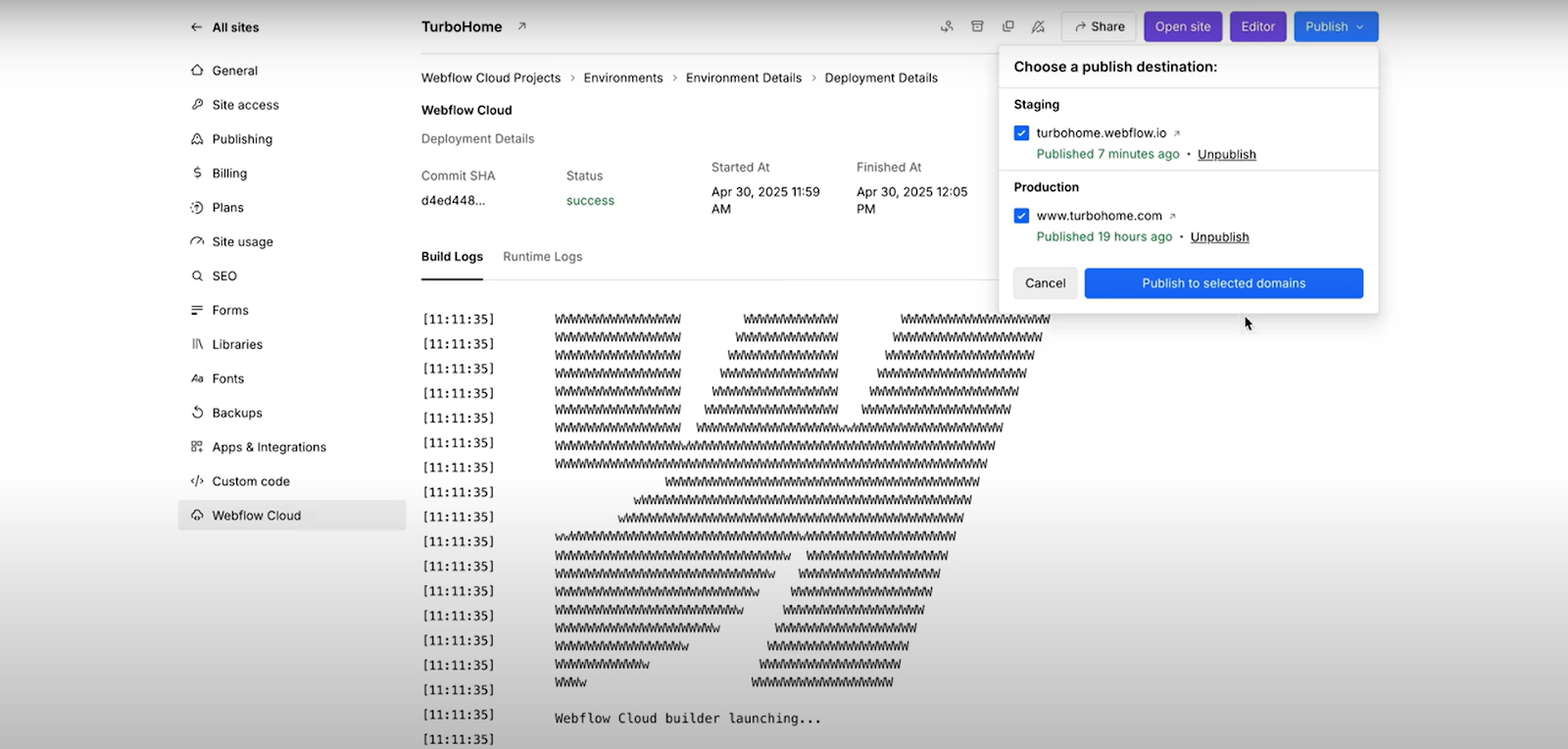Uncheck the www.turbohome.com production checkbox
This screenshot has width=1568, height=749.
1021,216
